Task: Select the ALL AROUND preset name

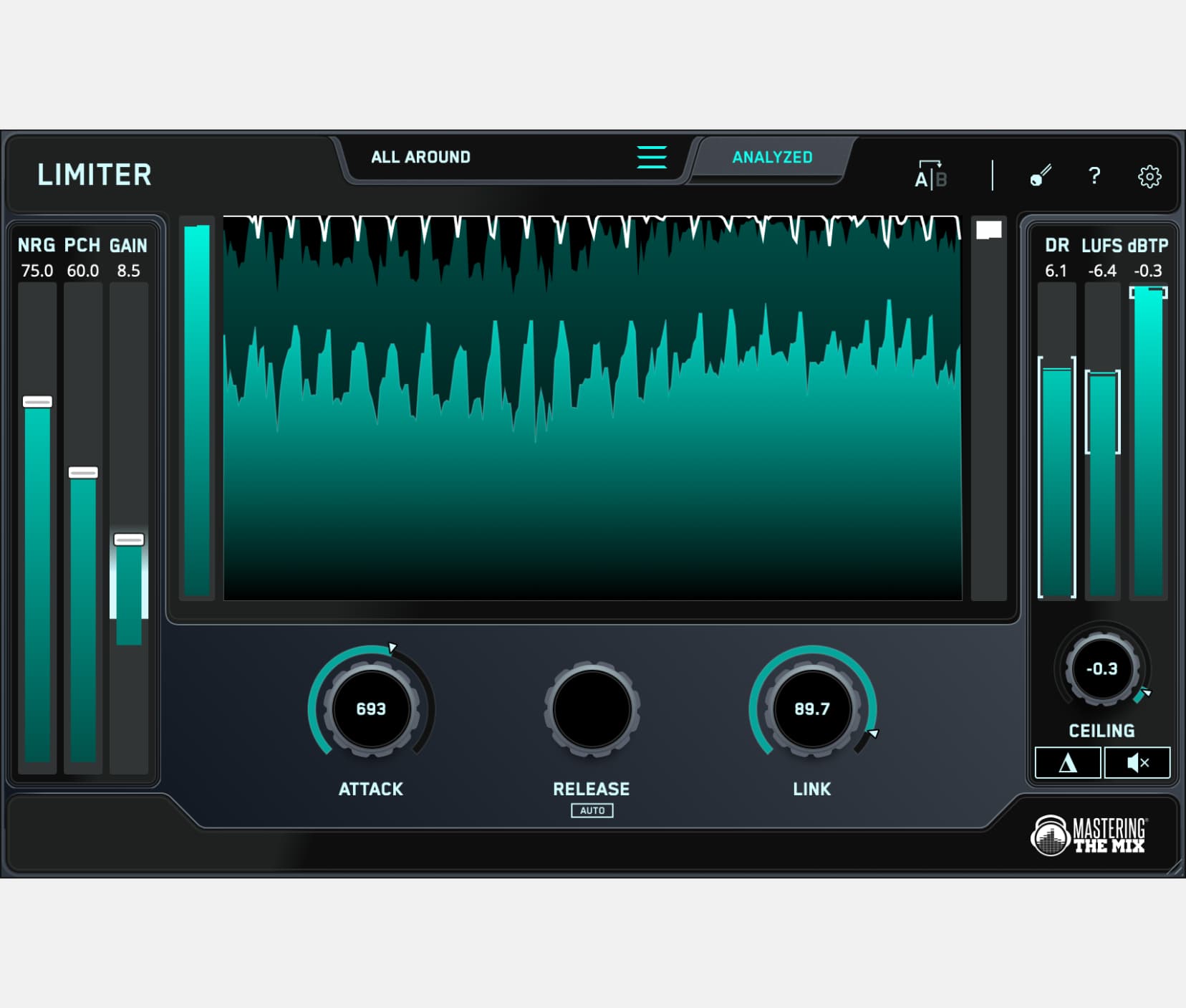Action: coord(420,158)
